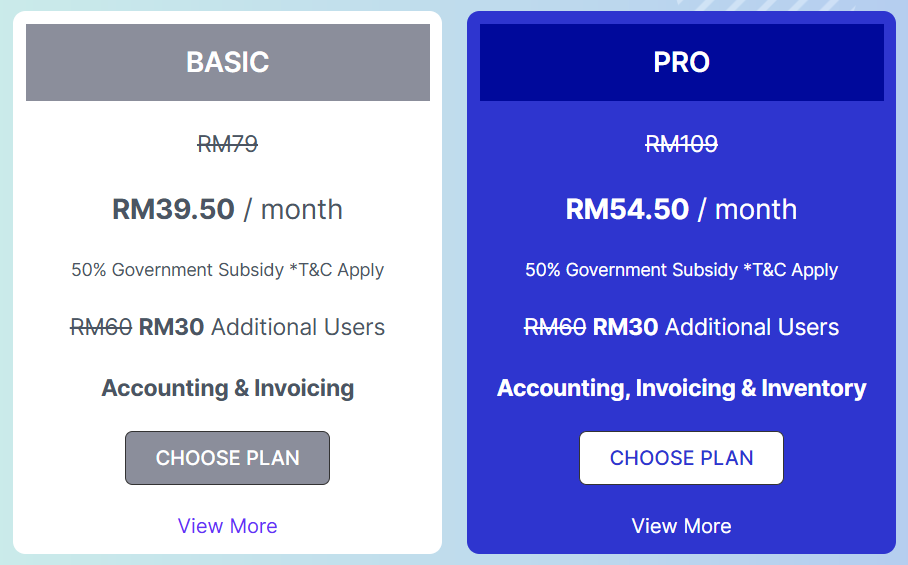Open View More under the Pro plan
This screenshot has width=908, height=565.
(x=681, y=526)
